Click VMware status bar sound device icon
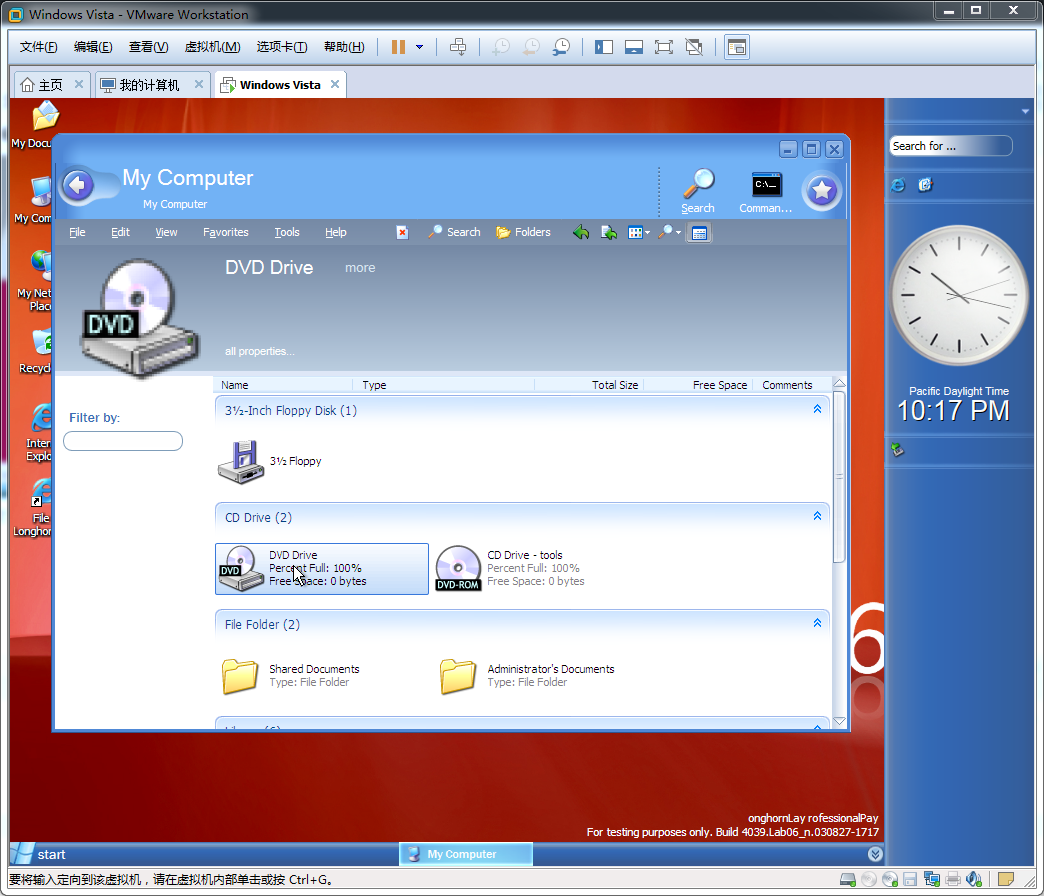Image resolution: width=1044 pixels, height=896 pixels. 974,879
